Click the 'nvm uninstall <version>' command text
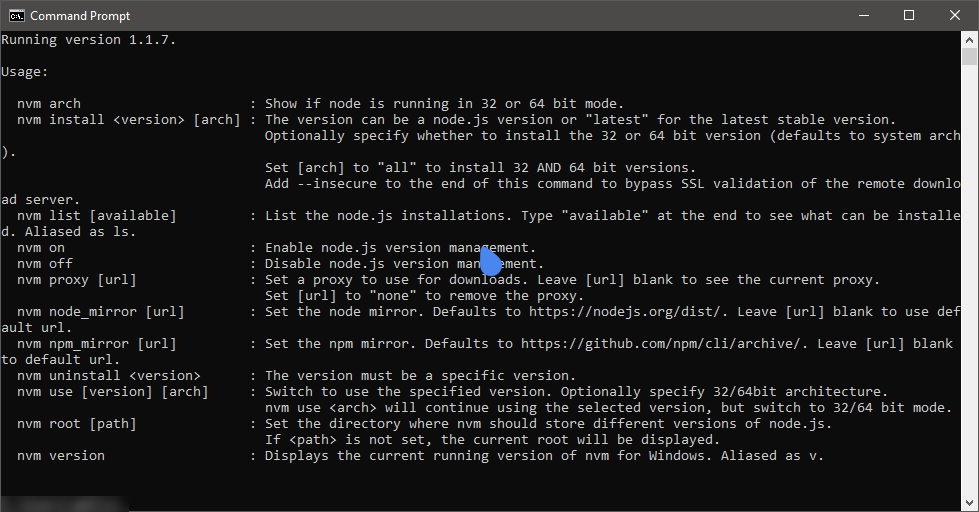979x512 pixels. pos(109,375)
